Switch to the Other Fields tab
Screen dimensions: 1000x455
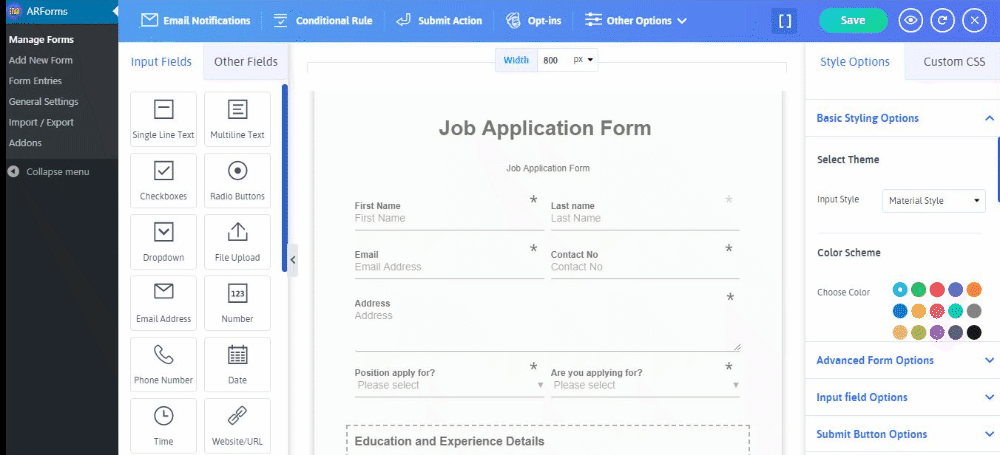(246, 62)
